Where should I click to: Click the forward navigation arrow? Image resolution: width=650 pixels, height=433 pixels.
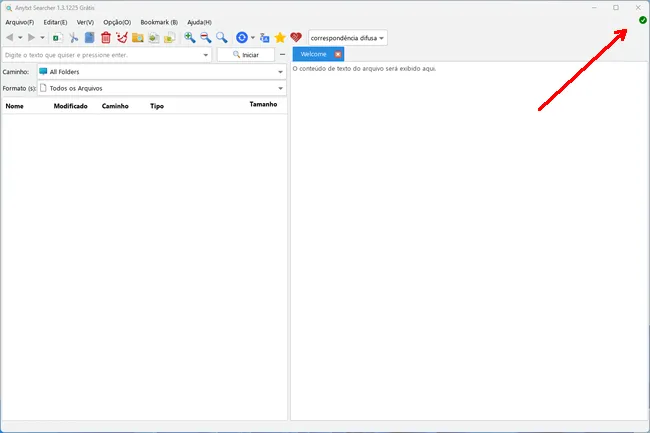tap(31, 38)
